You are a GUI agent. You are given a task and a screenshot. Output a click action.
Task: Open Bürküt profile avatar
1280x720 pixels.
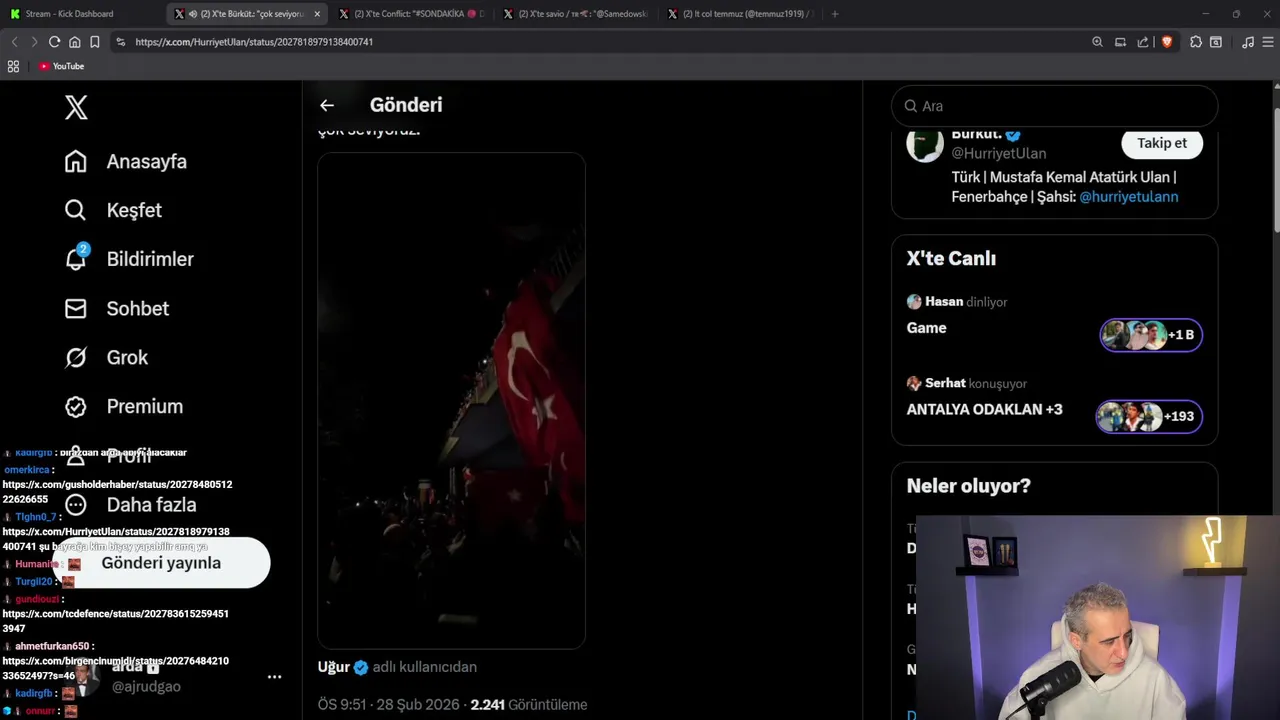coord(925,143)
